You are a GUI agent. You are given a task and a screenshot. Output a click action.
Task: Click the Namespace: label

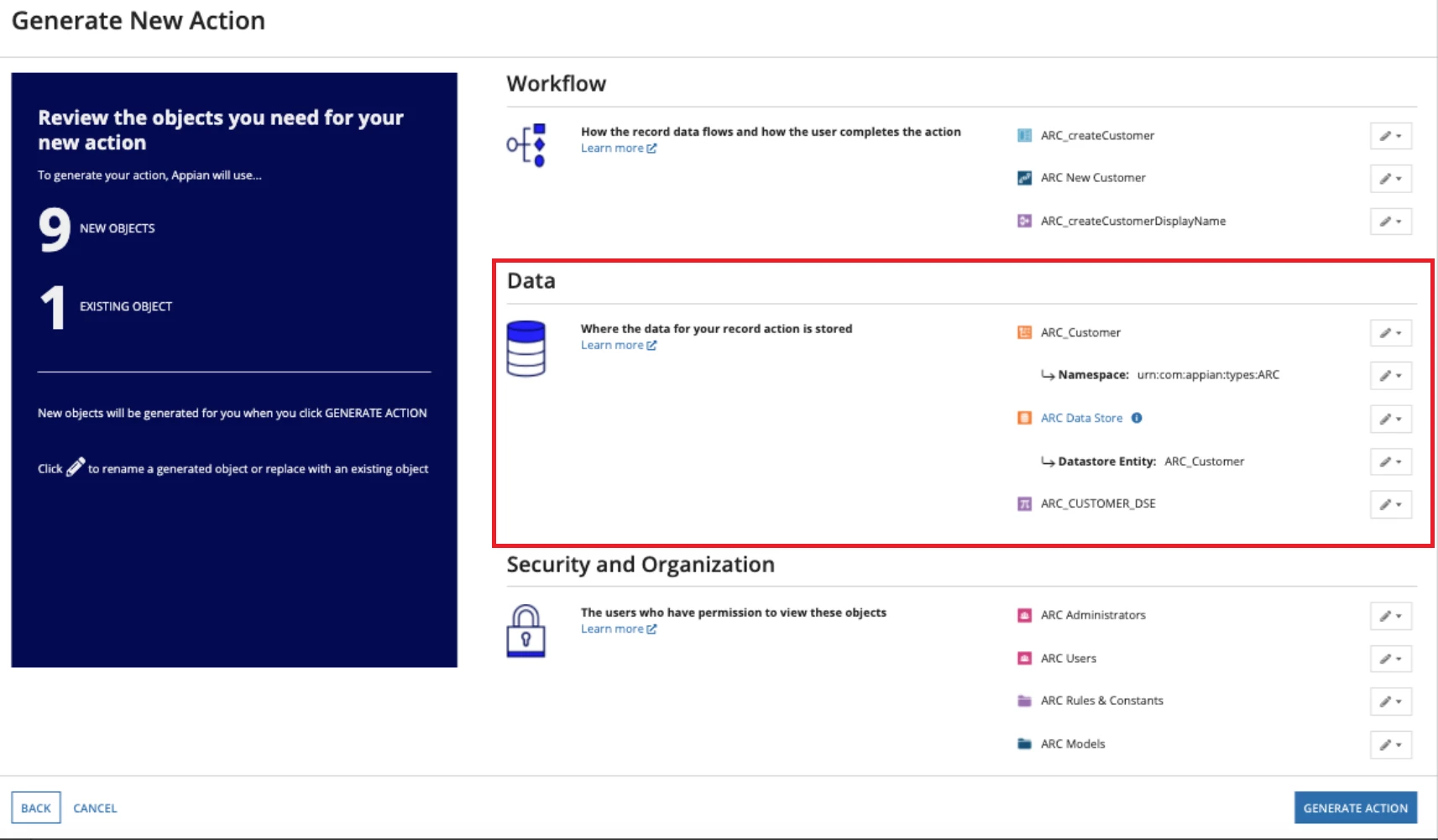click(1093, 375)
